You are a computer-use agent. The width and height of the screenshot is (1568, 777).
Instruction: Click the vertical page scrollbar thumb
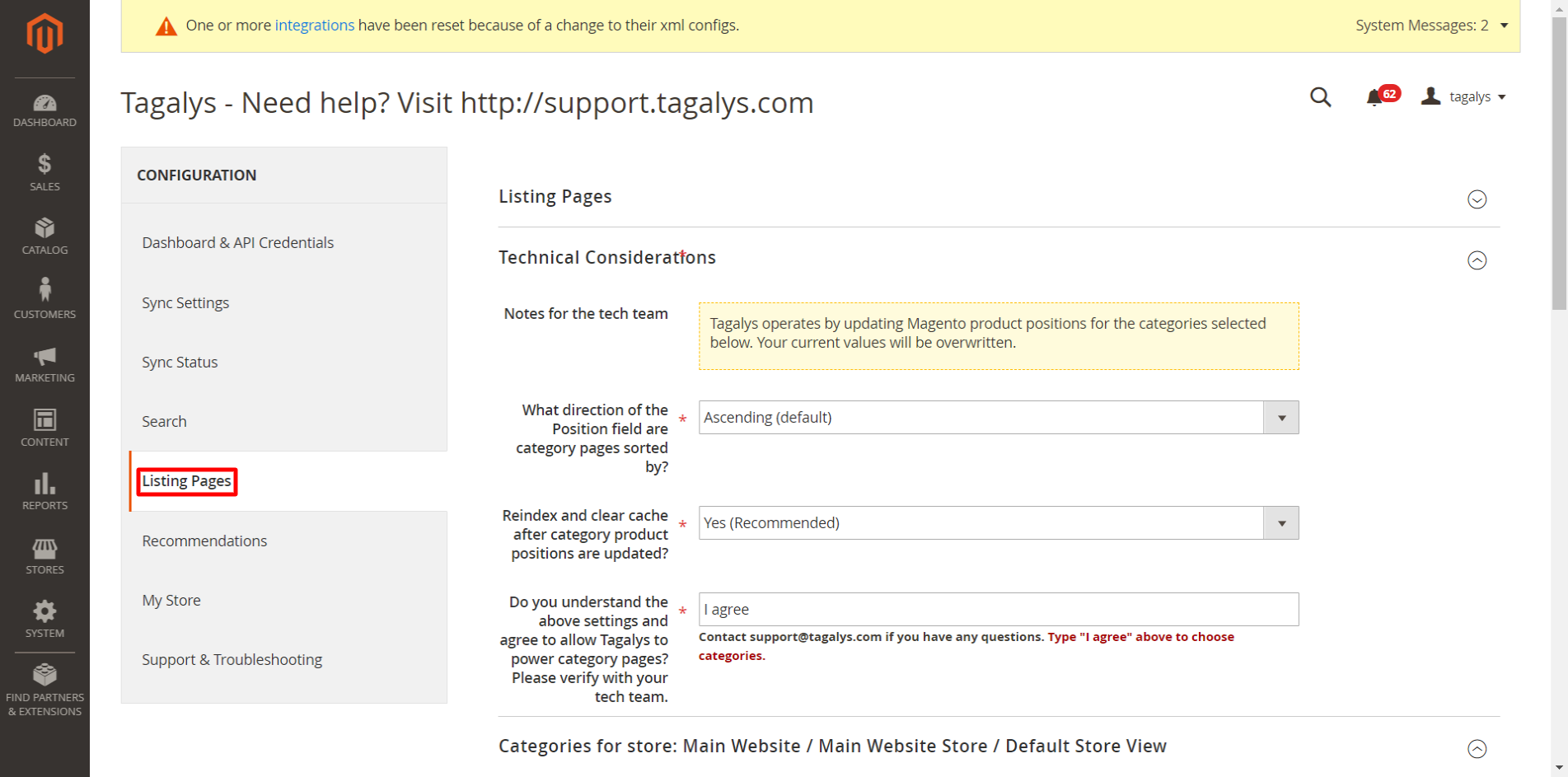(1559, 163)
